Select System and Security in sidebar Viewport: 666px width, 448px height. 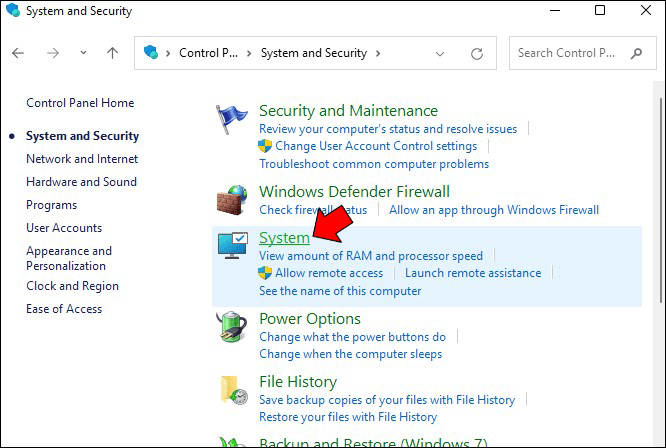point(82,136)
